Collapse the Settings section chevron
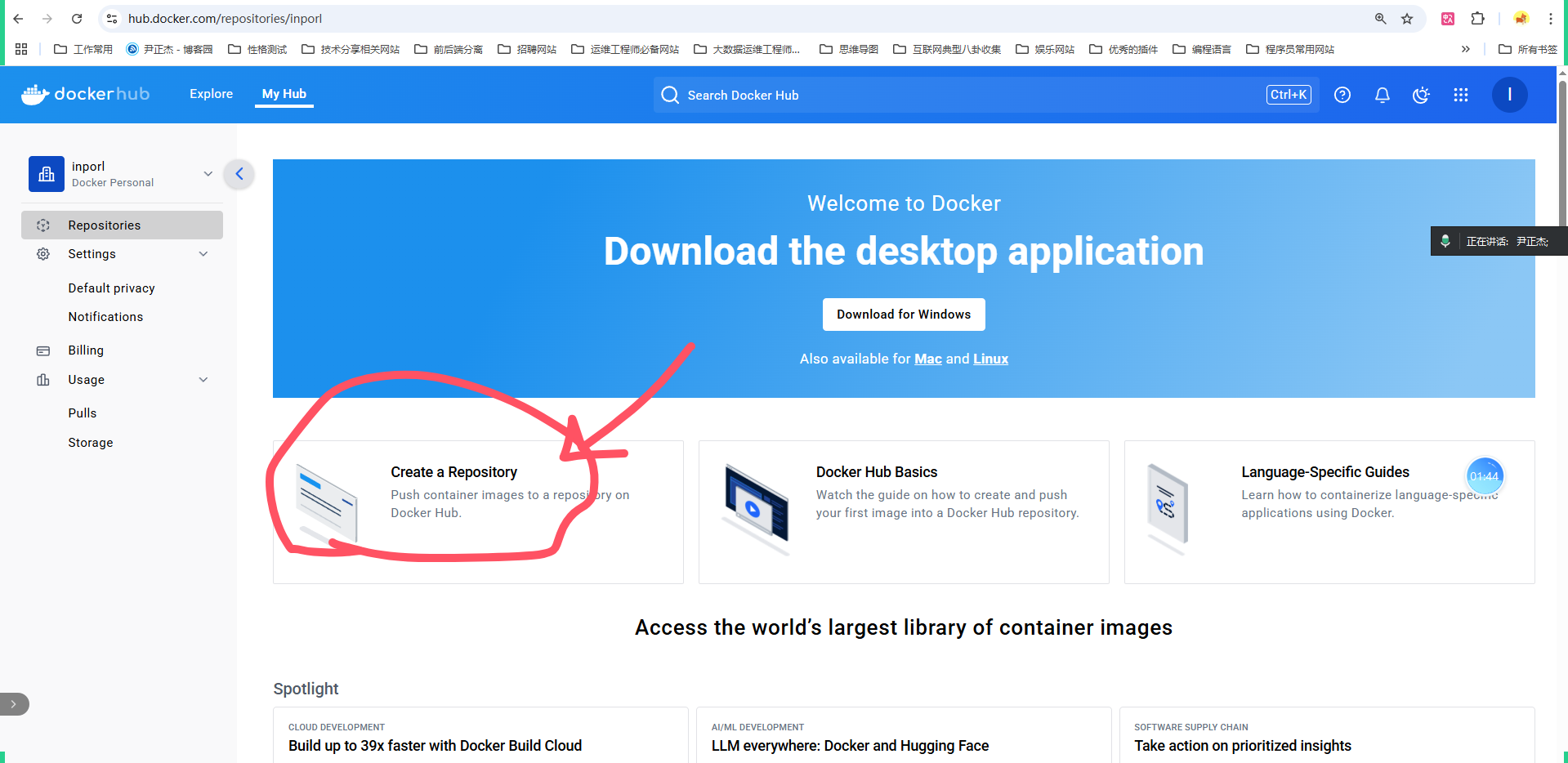The width and height of the screenshot is (1568, 763). click(203, 254)
